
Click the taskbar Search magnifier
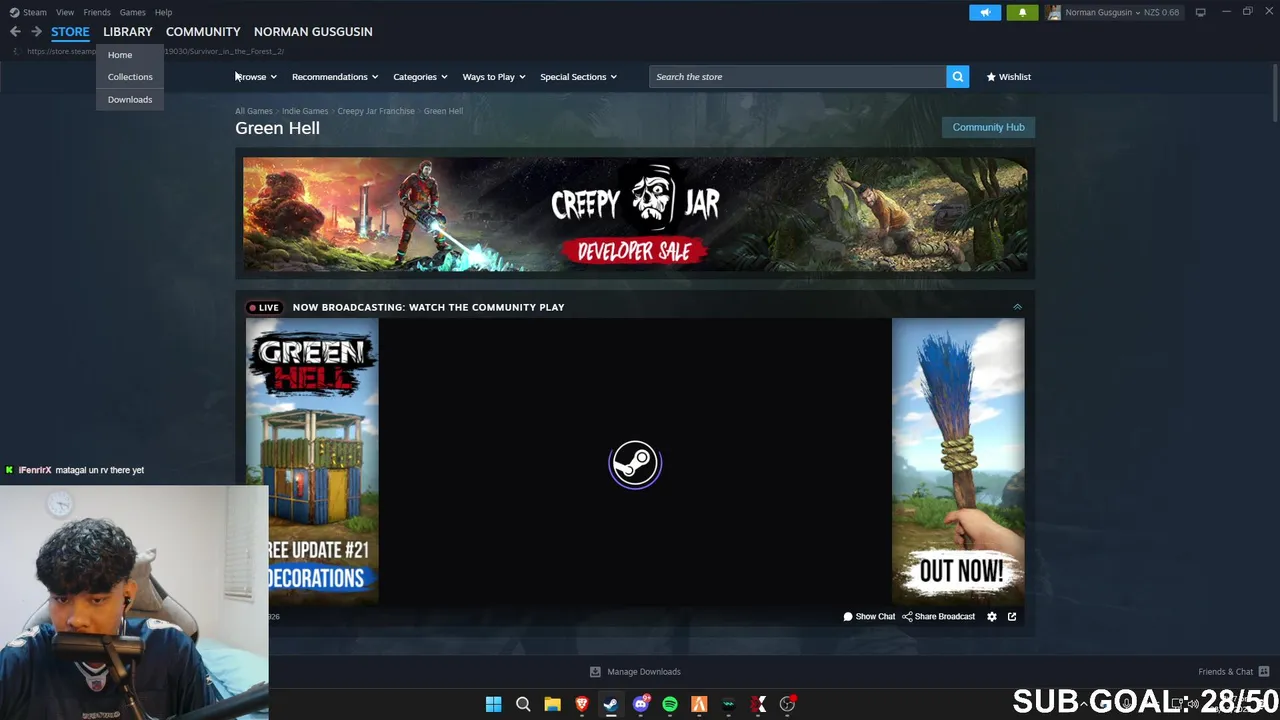pos(523,704)
